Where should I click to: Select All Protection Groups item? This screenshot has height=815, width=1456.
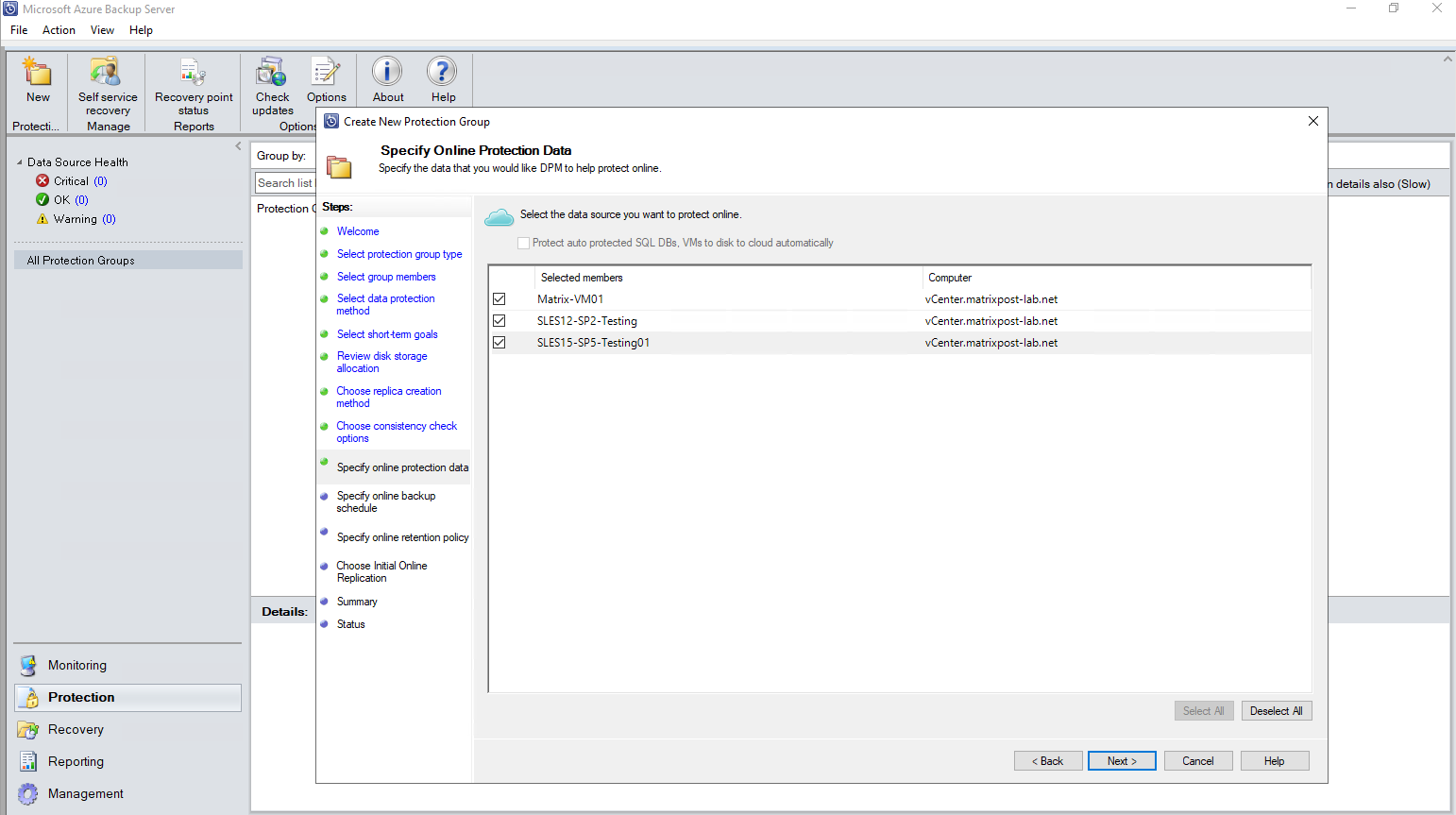128,260
